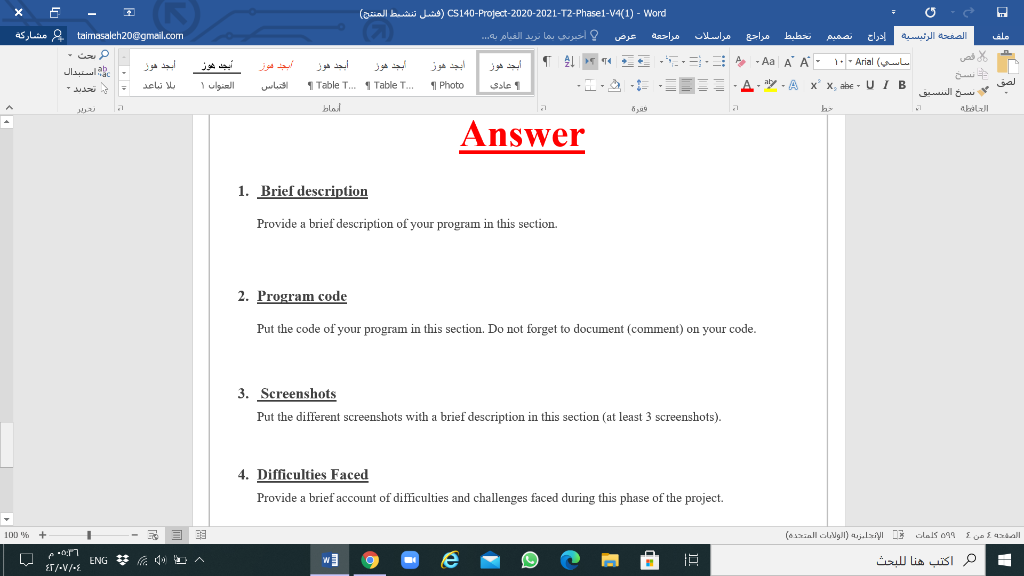This screenshot has height=576, width=1024.
Task: Apply strikethrough to the text
Action: click(x=846, y=85)
